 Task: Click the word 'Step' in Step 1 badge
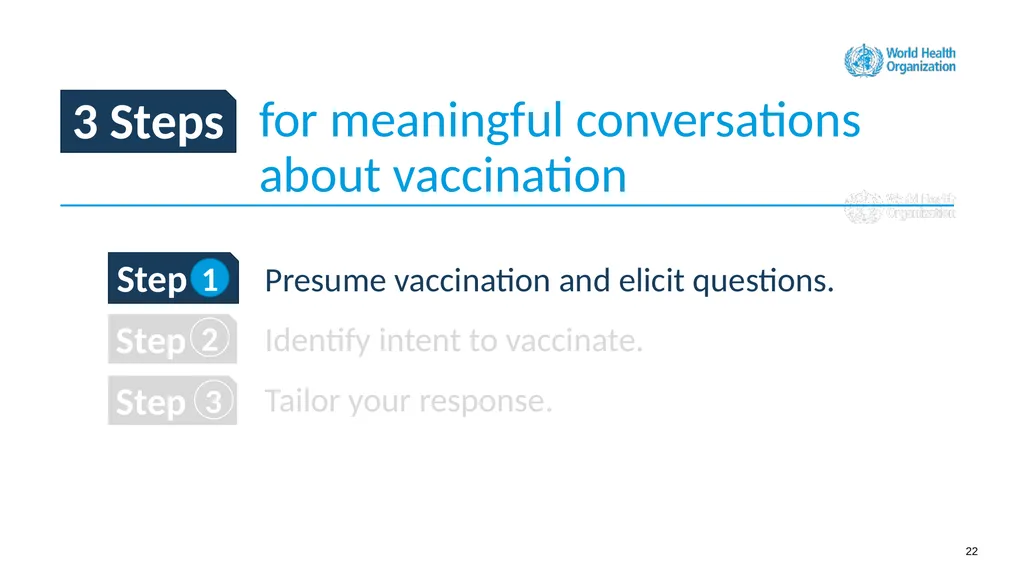(x=152, y=280)
